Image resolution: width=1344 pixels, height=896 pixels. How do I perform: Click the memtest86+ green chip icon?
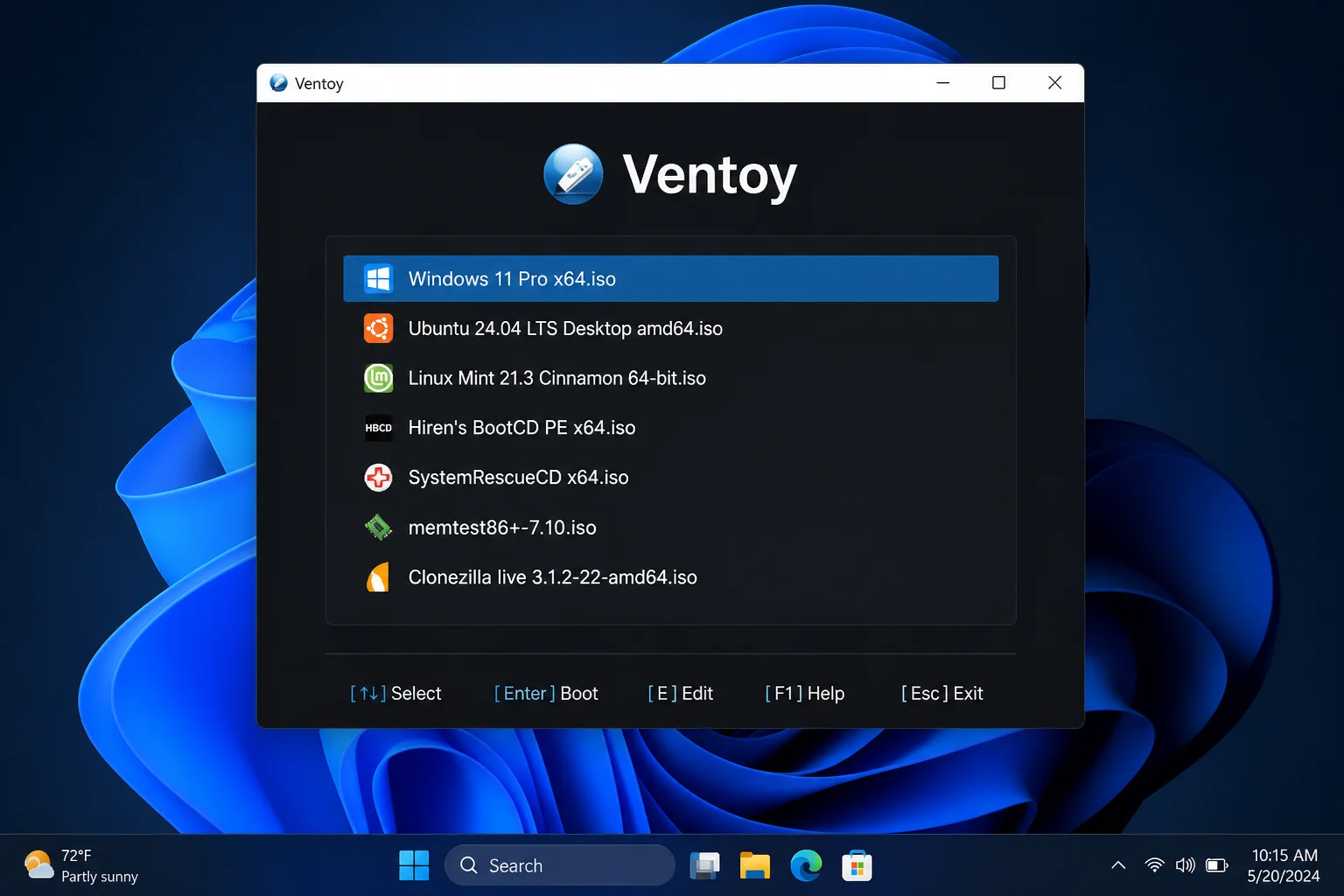point(378,528)
